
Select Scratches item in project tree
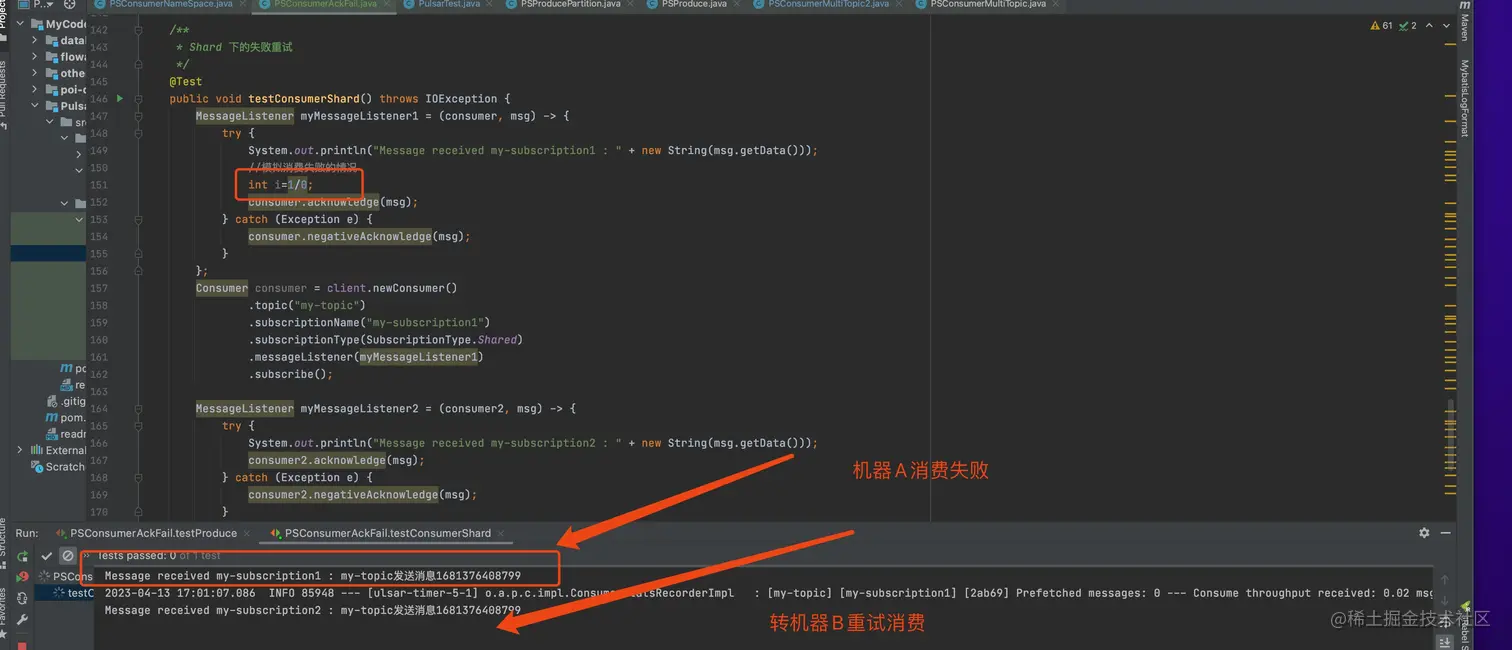tap(59, 467)
